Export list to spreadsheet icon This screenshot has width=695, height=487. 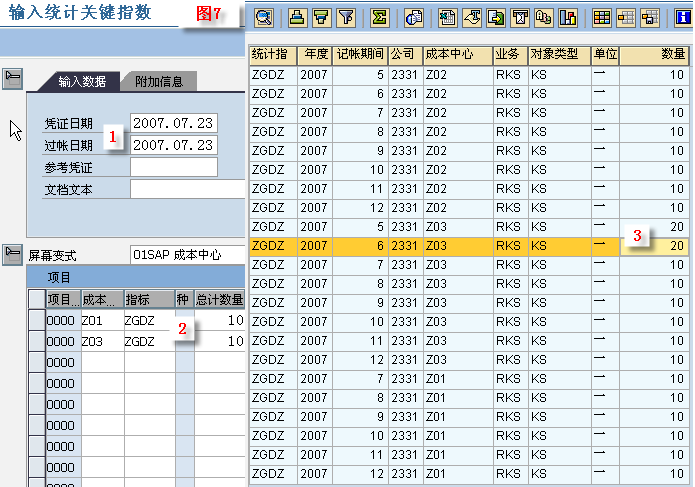[x=448, y=18]
